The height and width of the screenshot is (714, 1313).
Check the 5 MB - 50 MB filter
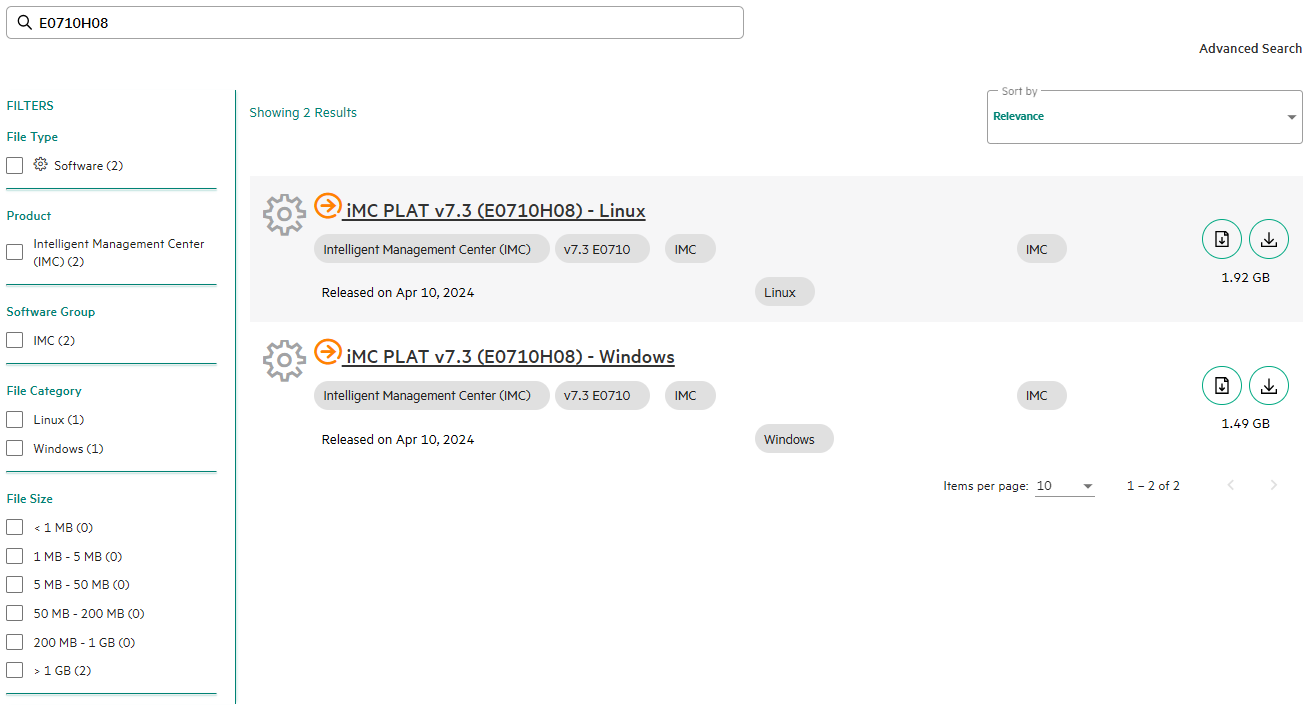(x=15, y=585)
